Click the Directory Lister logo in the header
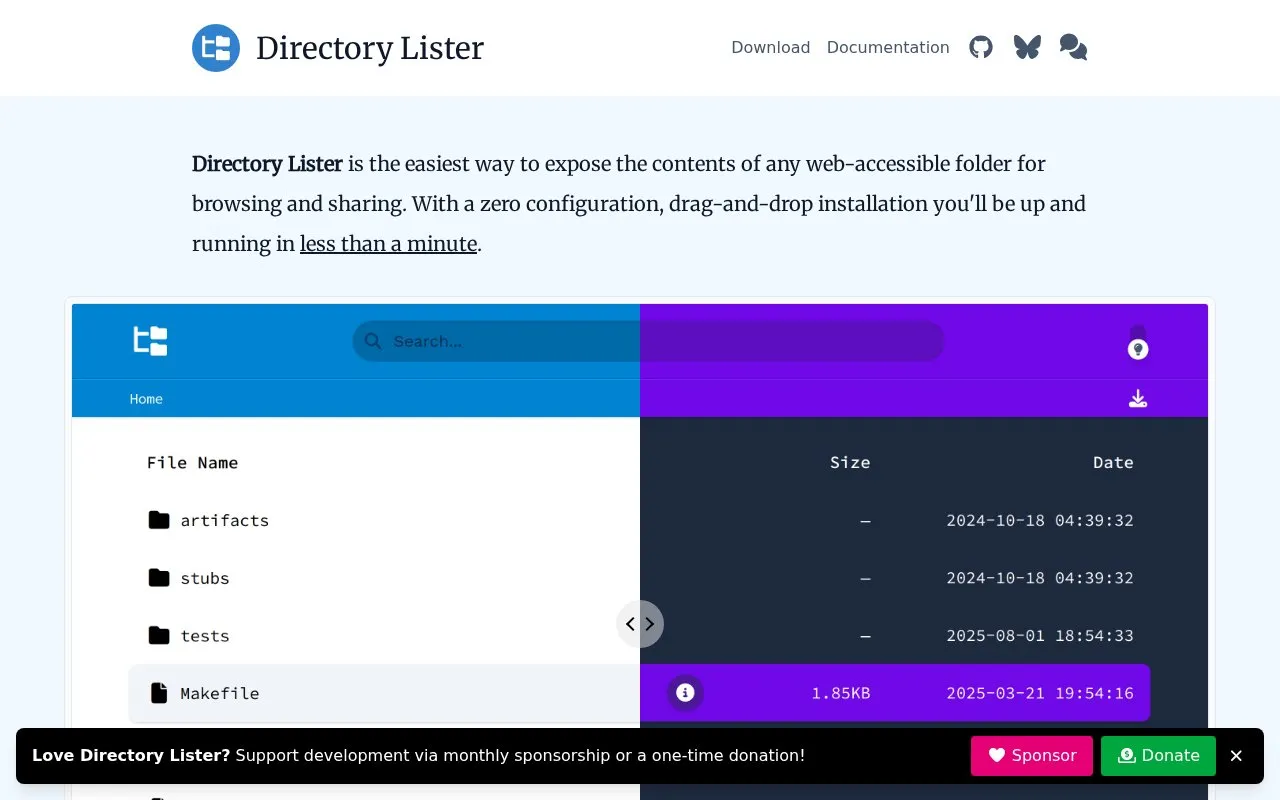 [x=216, y=48]
